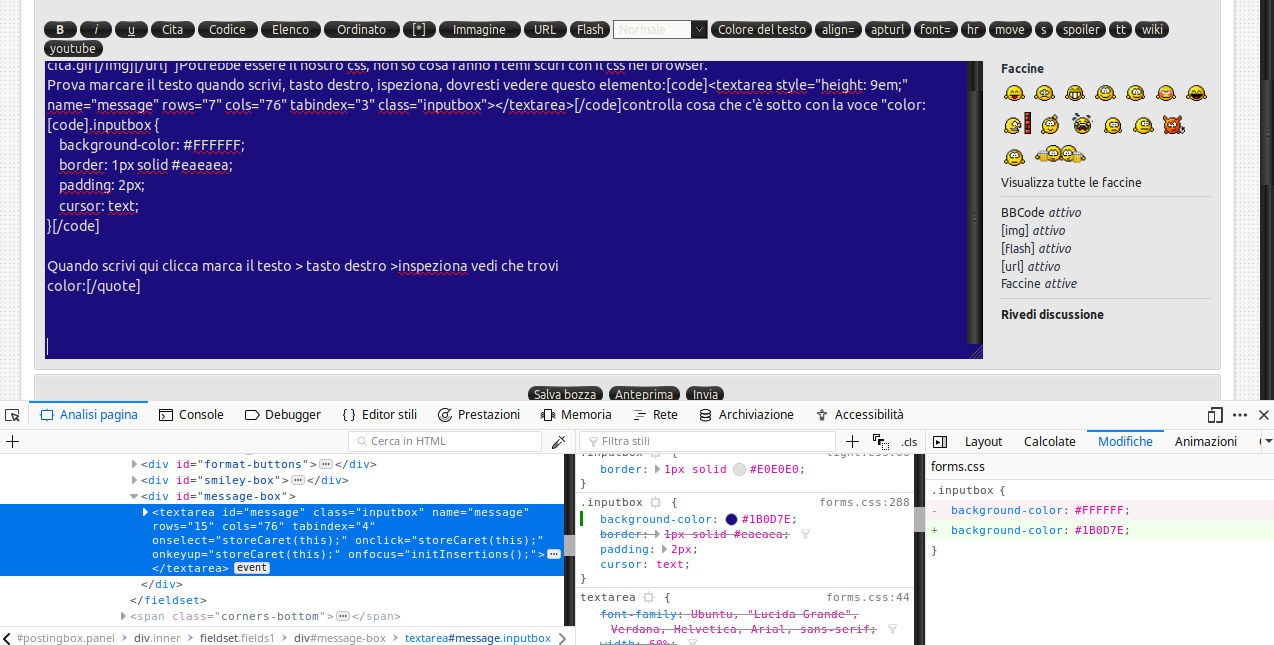
Task: Click the ellipsis badge in the smiley-box div
Action: pyautogui.click(x=297, y=480)
